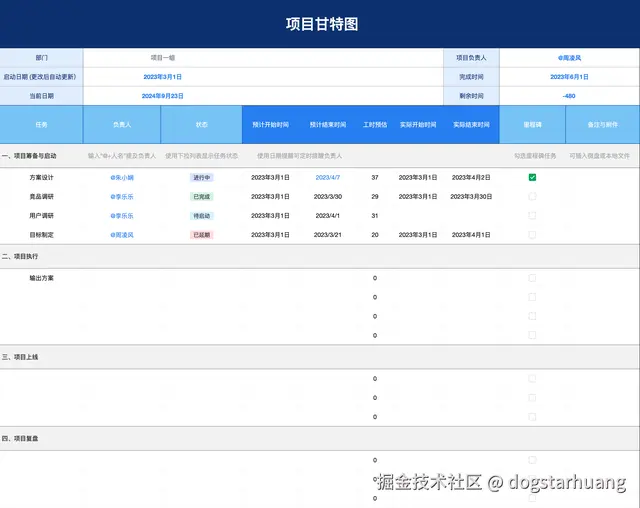The width and height of the screenshot is (640, 508).
Task: Open @周凌风 mention in 目标制定 row
Action: coord(122,235)
